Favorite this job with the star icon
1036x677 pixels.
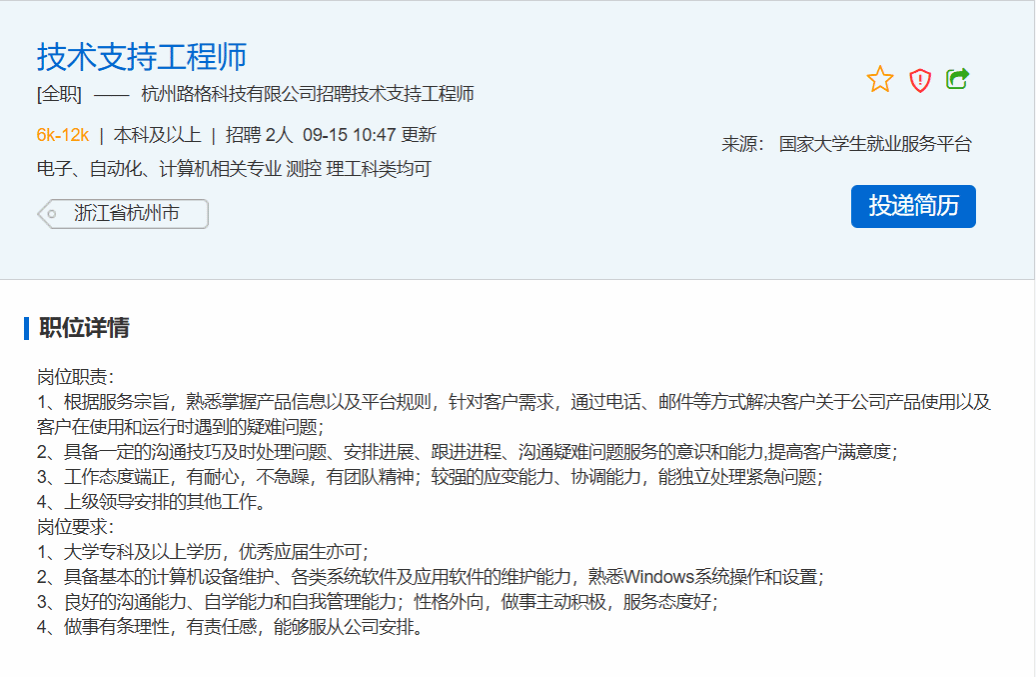880,80
